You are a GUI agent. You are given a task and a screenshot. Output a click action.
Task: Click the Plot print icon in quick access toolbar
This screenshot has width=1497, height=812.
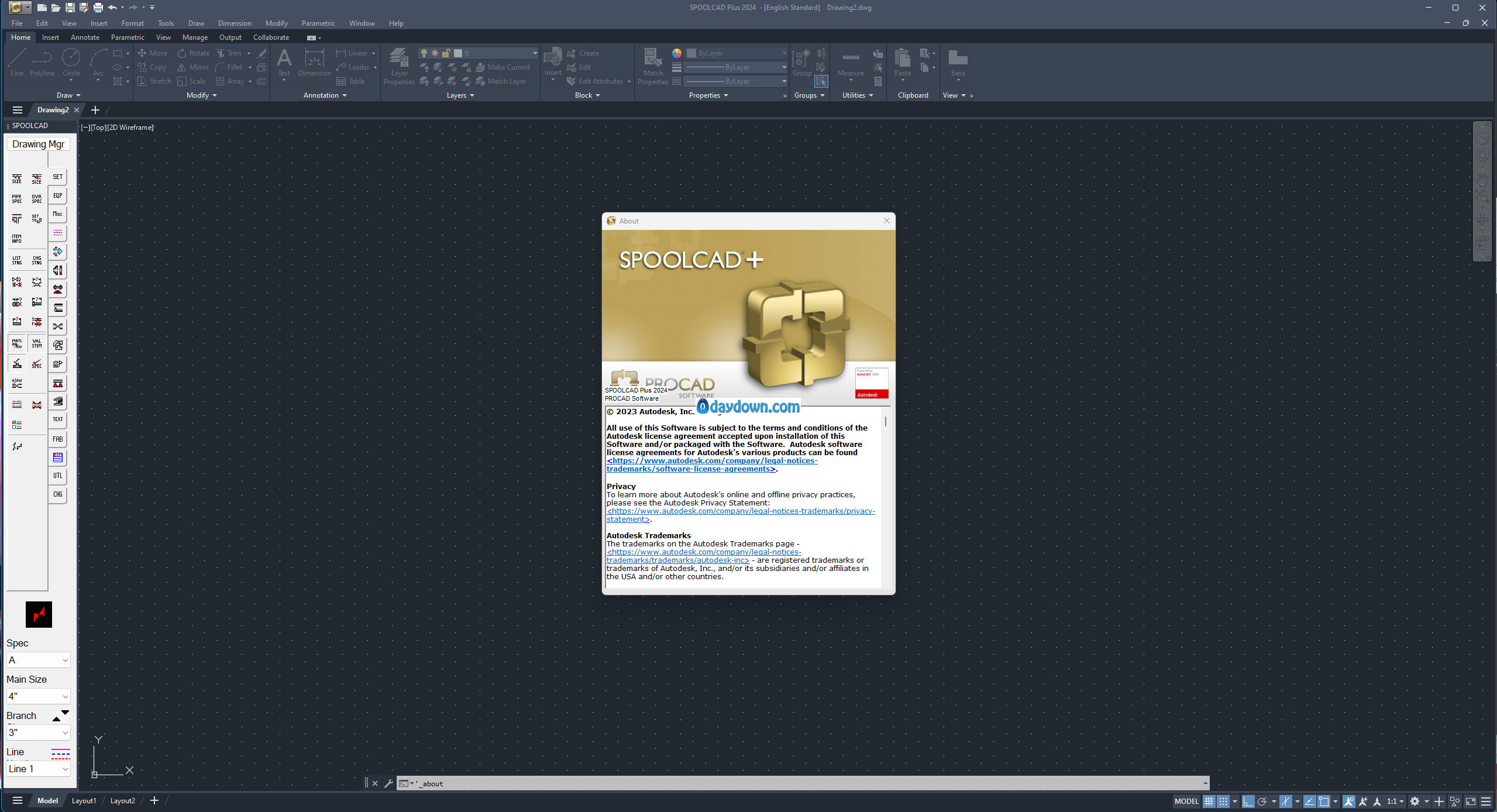coord(98,8)
